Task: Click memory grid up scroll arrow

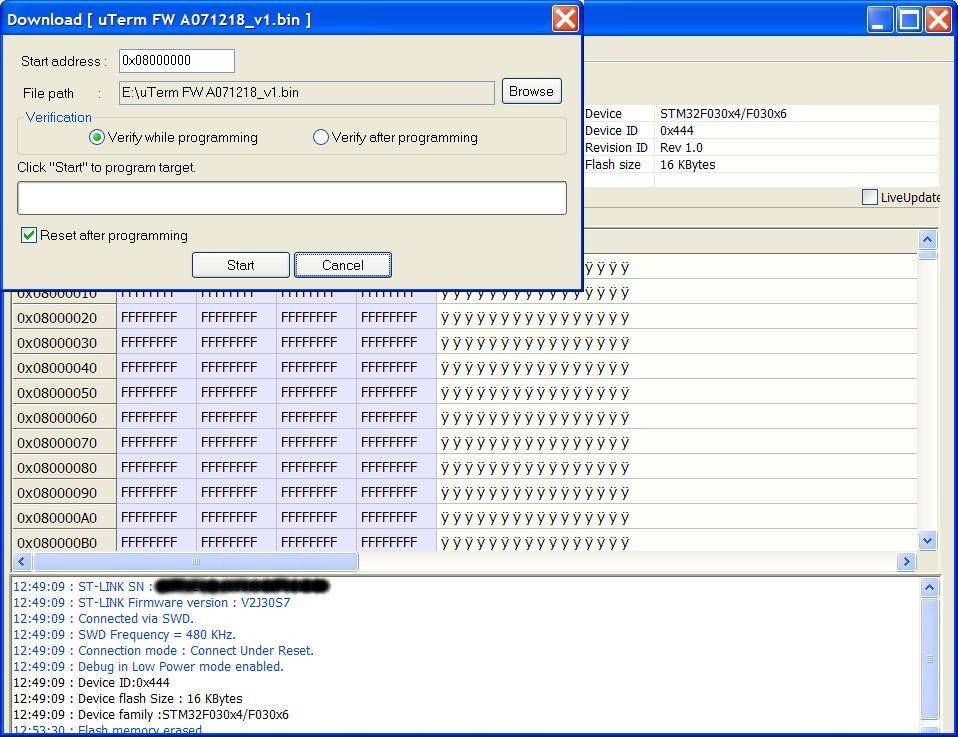Action: pos(927,240)
